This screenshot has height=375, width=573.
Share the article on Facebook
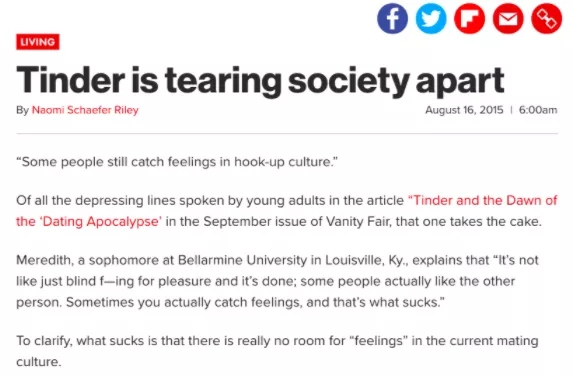[x=392, y=18]
